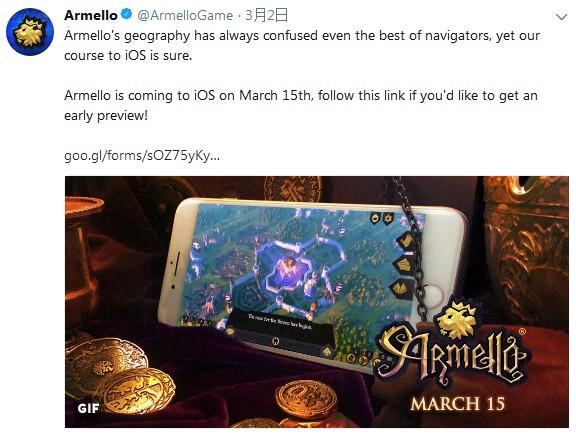Tap the gear settings icon on phone screen
Screen dimensions: 576x436
[x=388, y=219]
